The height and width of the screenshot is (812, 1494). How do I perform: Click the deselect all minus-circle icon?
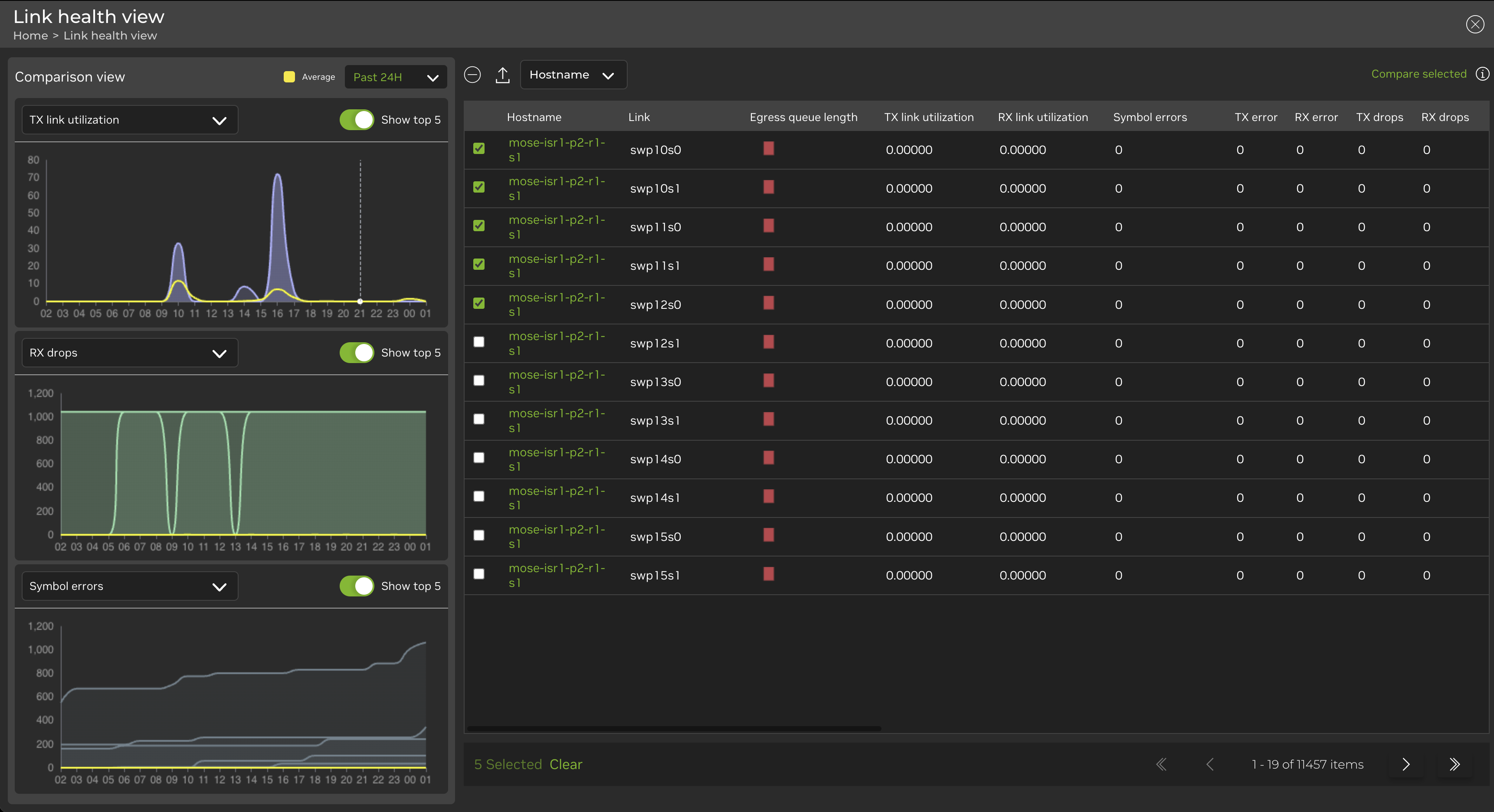[473, 75]
